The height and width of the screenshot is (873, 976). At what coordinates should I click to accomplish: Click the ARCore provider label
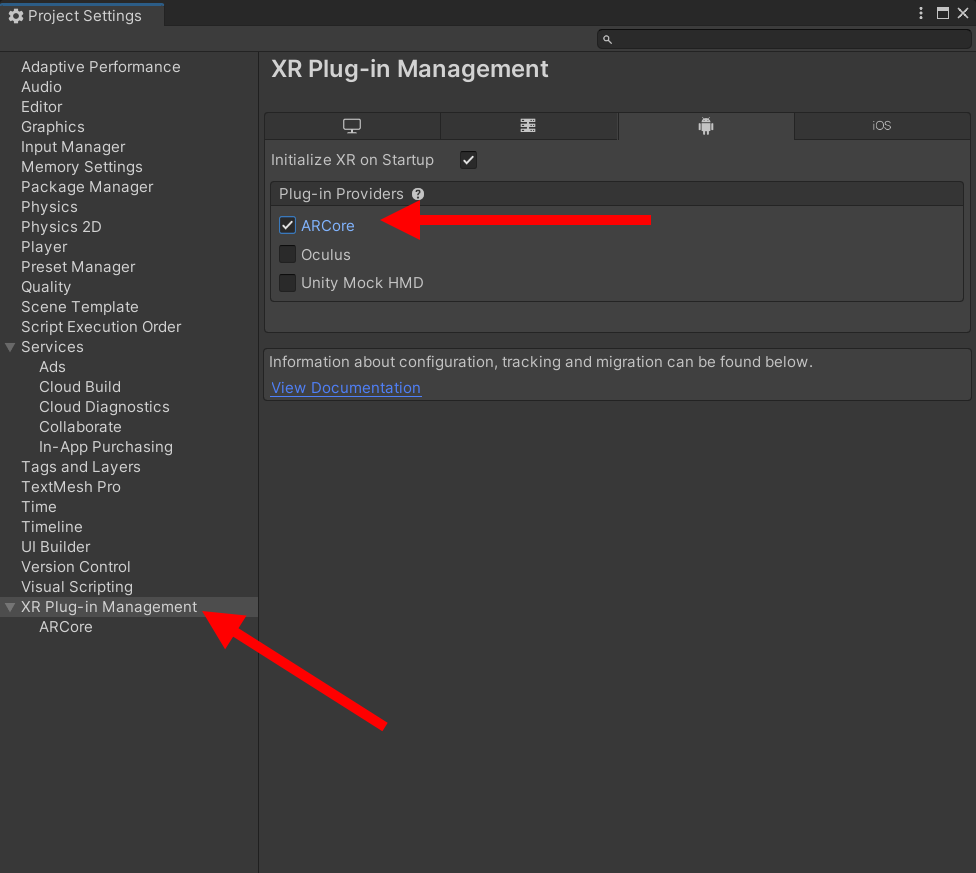tap(327, 225)
